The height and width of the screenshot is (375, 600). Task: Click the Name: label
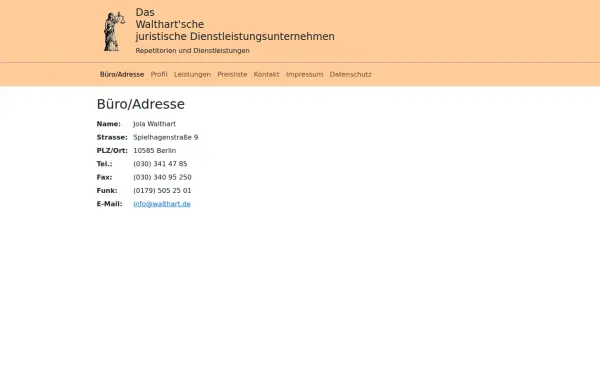point(109,124)
